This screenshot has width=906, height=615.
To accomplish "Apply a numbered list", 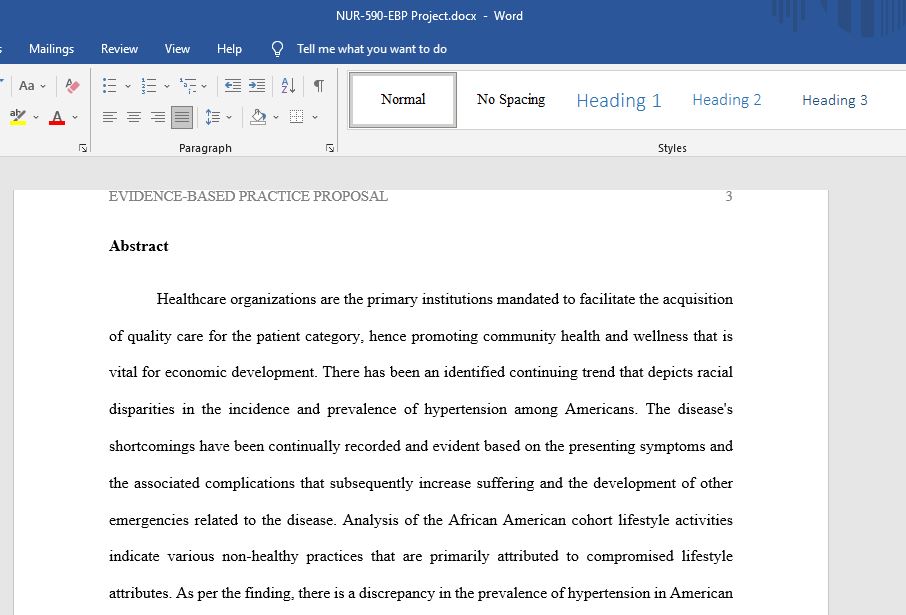I will coord(148,86).
